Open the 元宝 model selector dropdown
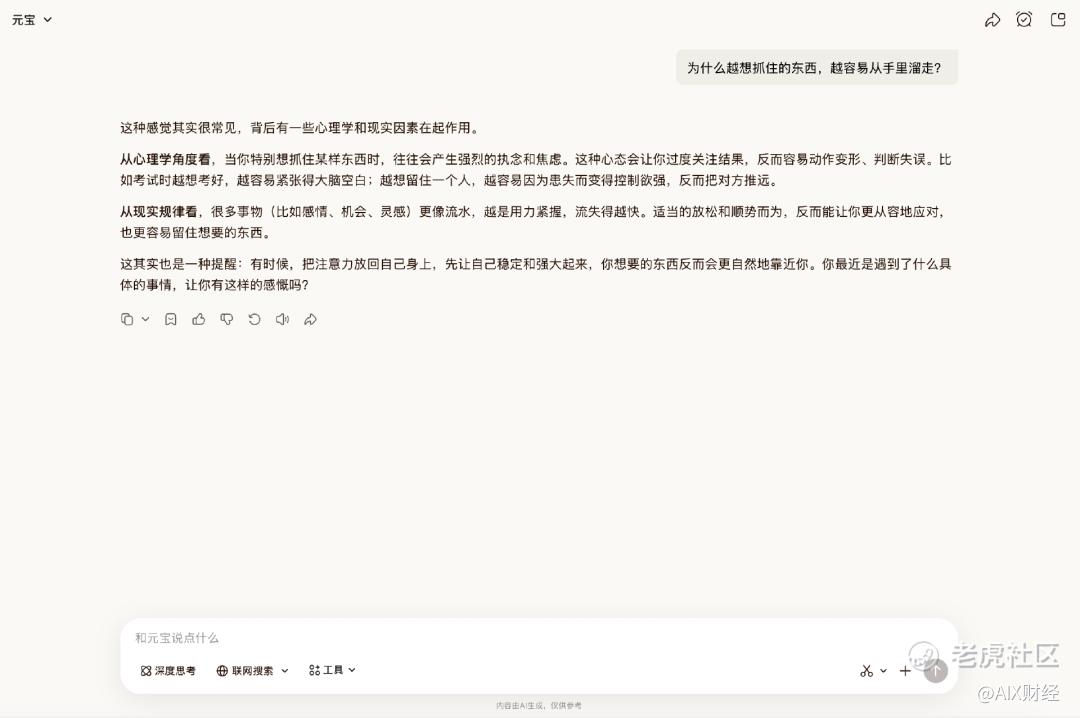The image size is (1080, 718). [x=32, y=20]
